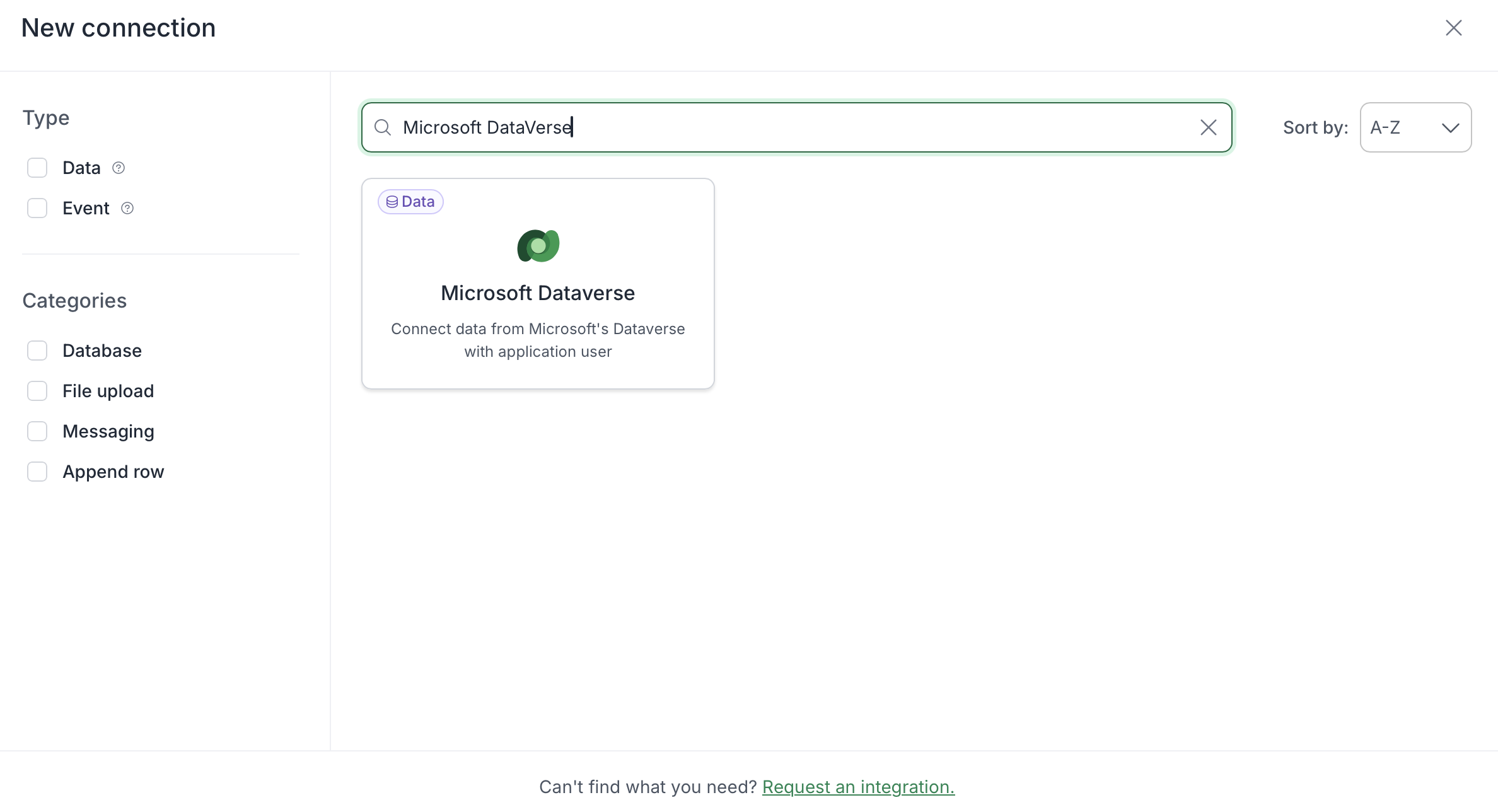Clear the search field with X icon

[x=1208, y=127]
